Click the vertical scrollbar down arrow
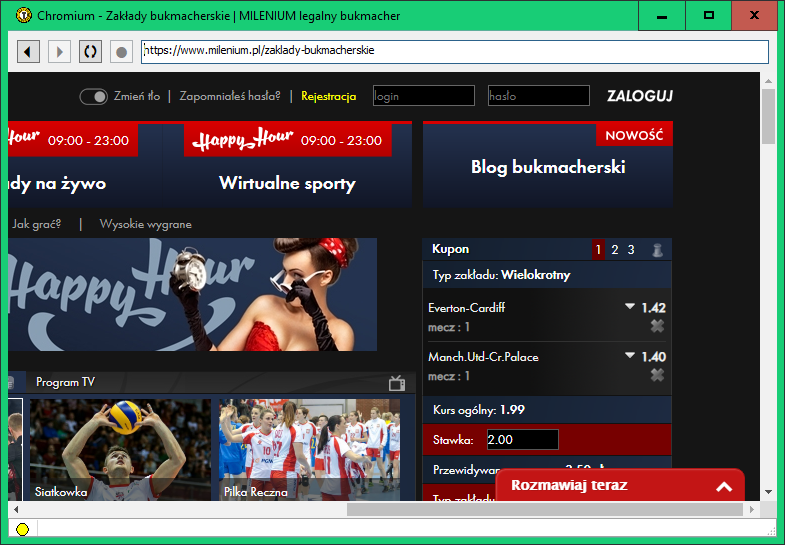Screen dimensions: 785x545 (x=768, y=492)
